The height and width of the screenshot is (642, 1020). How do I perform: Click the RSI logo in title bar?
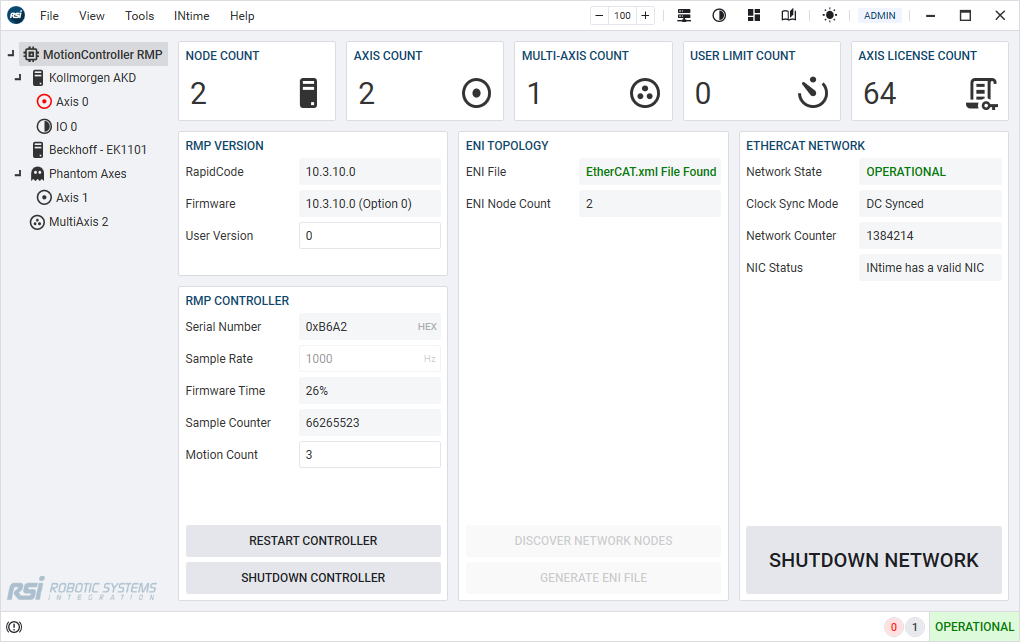pos(16,16)
